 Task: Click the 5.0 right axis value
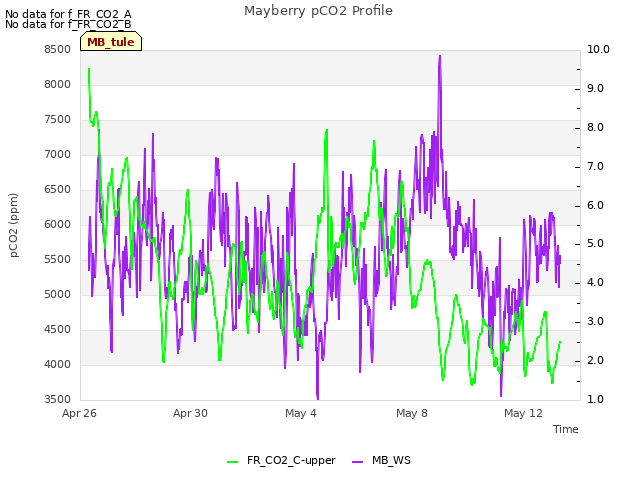[x=596, y=244]
